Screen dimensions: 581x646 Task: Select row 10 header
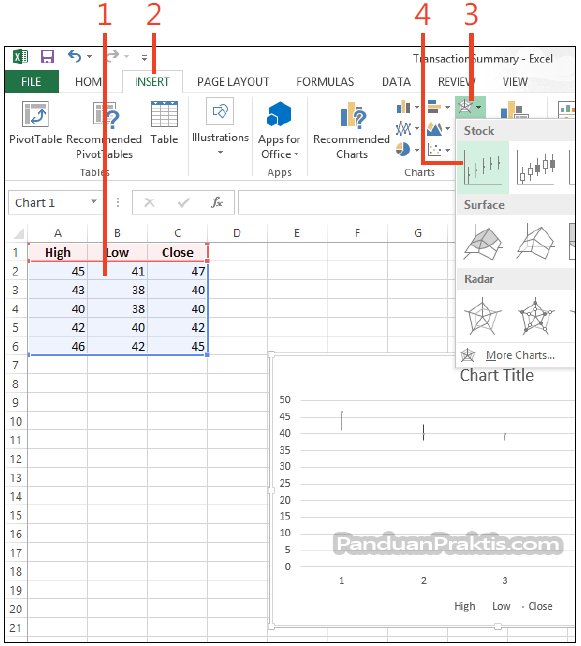click(16, 421)
